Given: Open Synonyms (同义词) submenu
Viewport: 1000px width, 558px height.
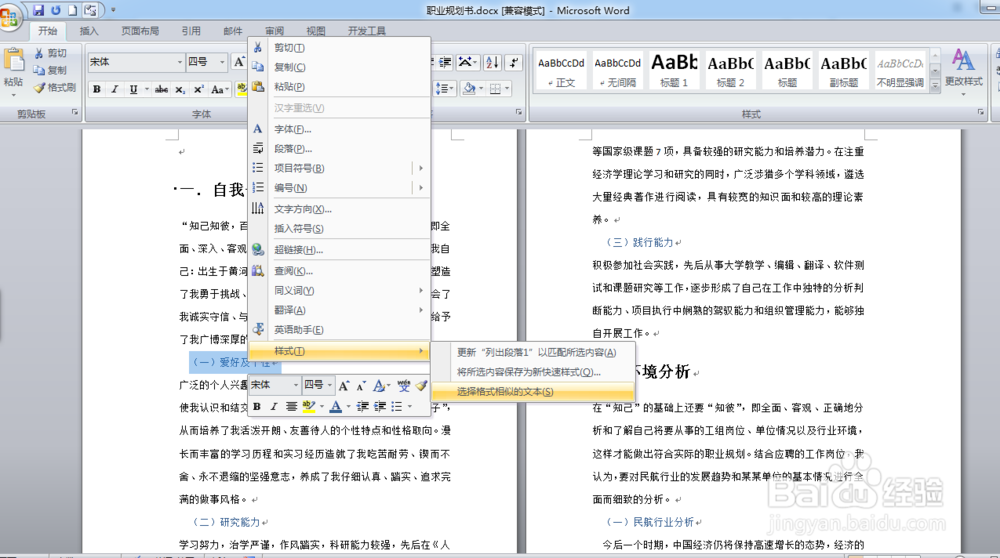Looking at the screenshot, I should 339,291.
